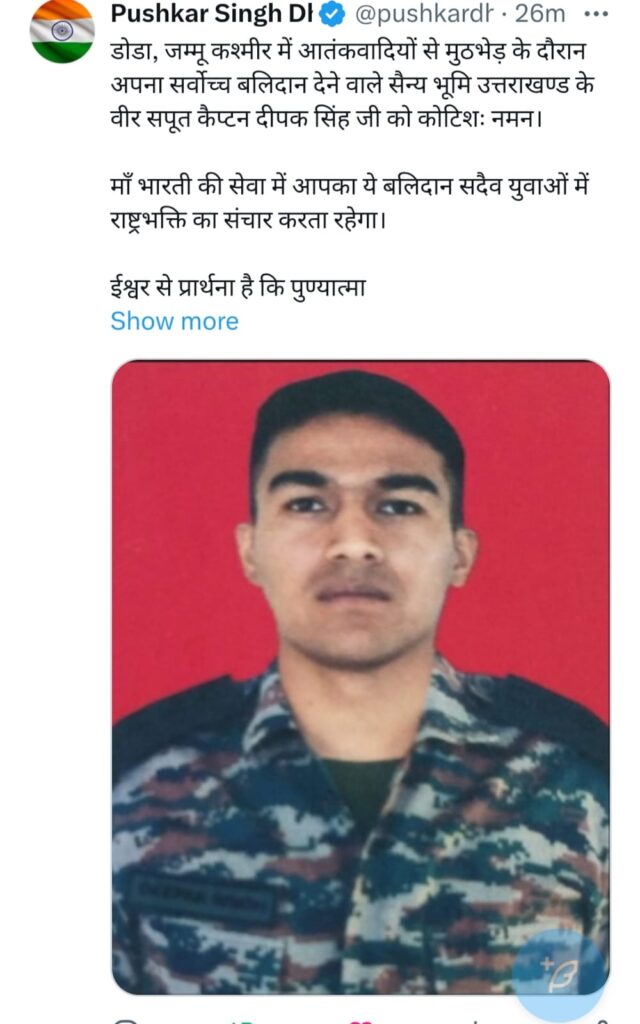640x1024 pixels.
Task: Open the 26m timestamp link
Action: (540, 14)
